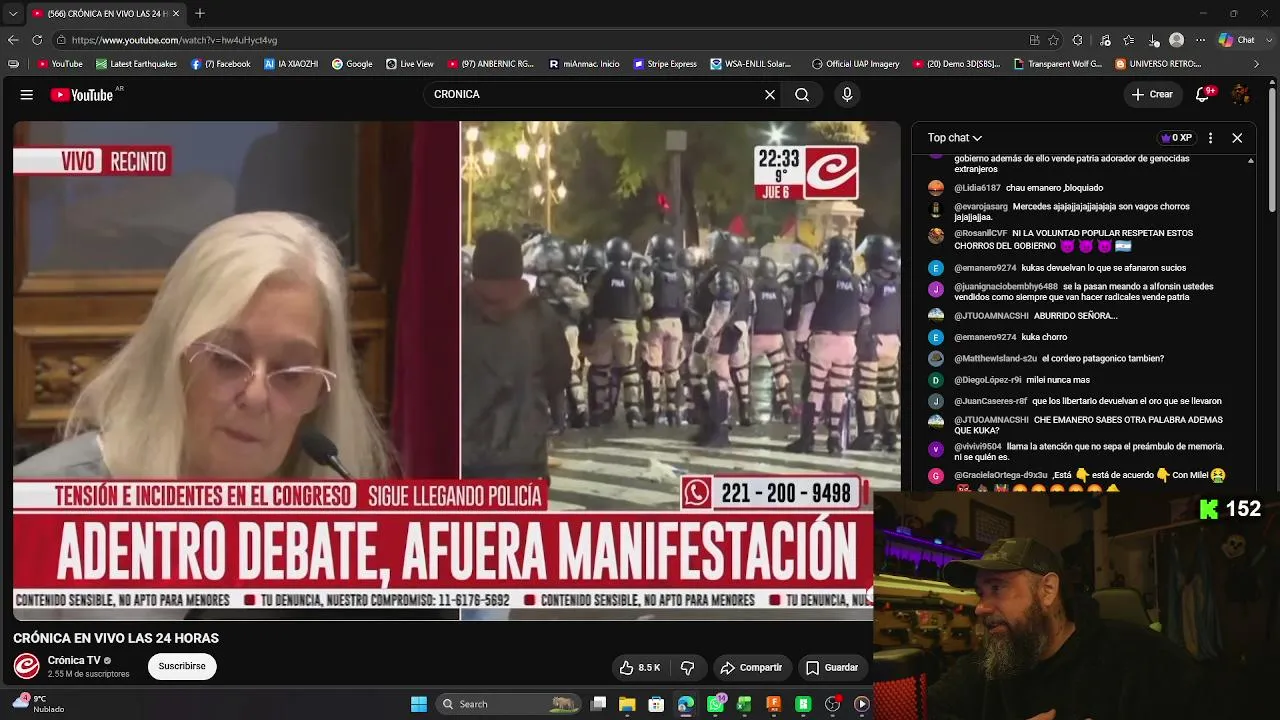Open the Live View bookmark
The image size is (1280, 720).
click(x=410, y=64)
